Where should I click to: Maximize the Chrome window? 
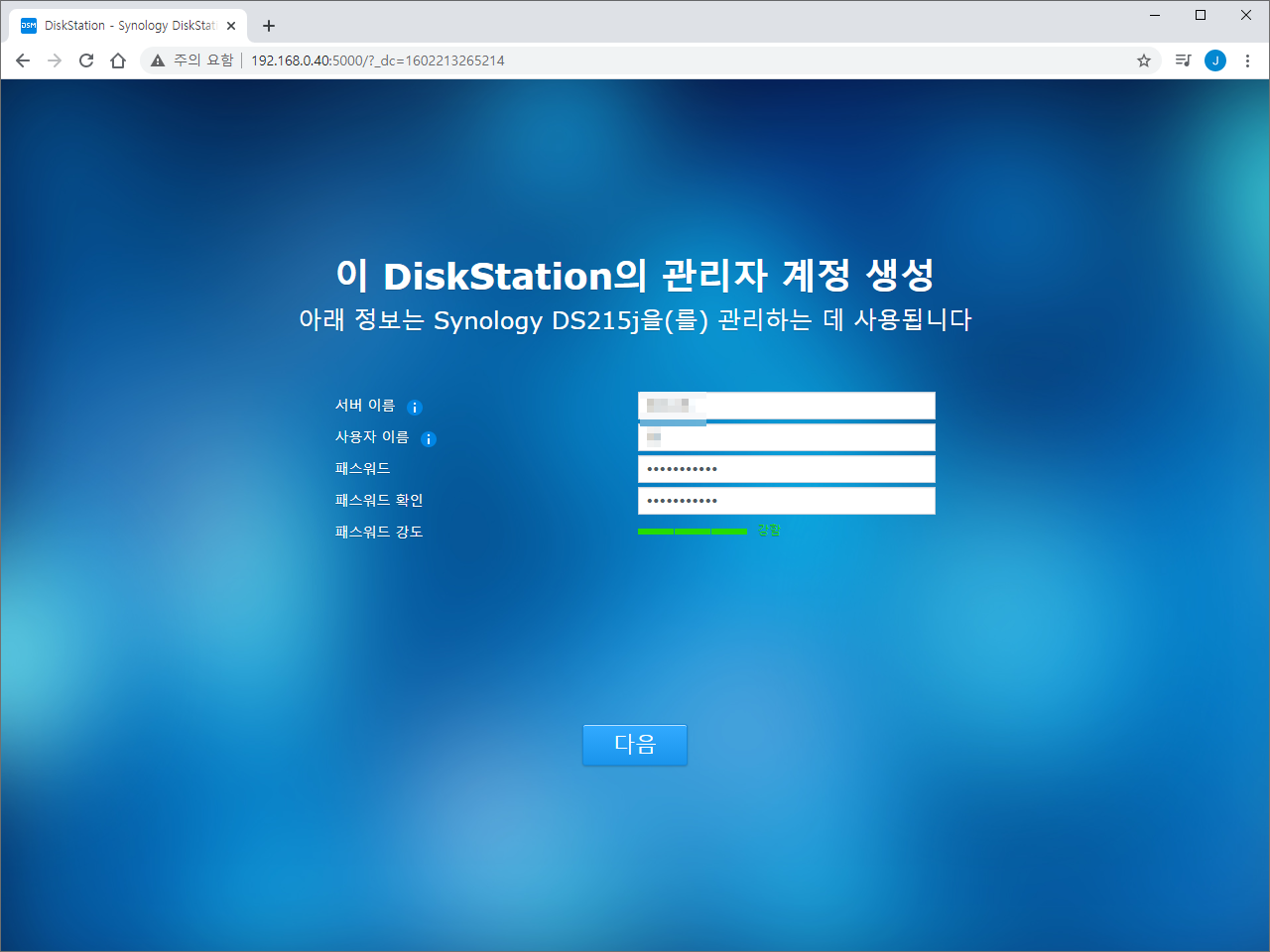coord(1201,15)
